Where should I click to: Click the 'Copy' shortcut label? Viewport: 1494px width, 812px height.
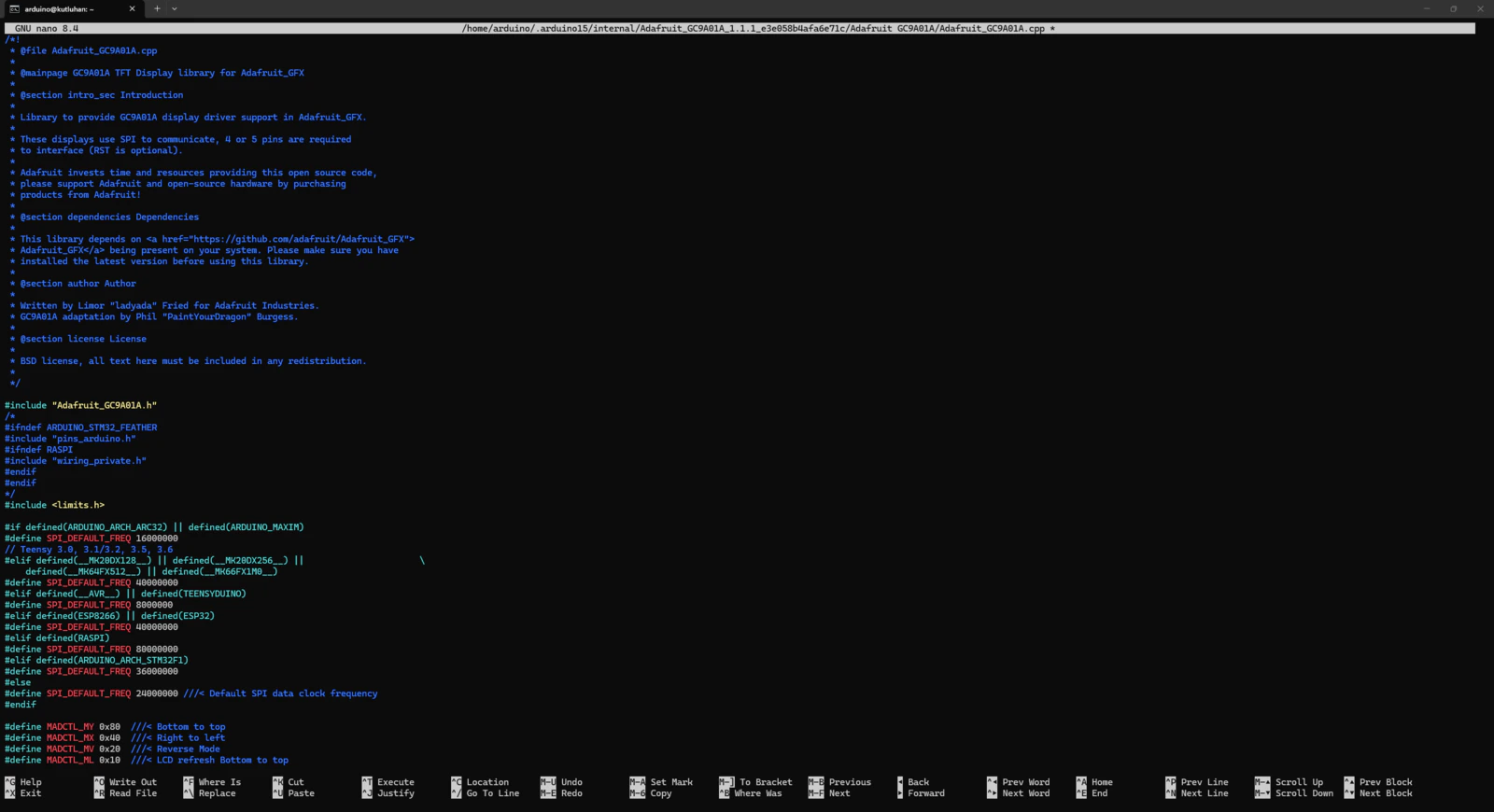661,793
